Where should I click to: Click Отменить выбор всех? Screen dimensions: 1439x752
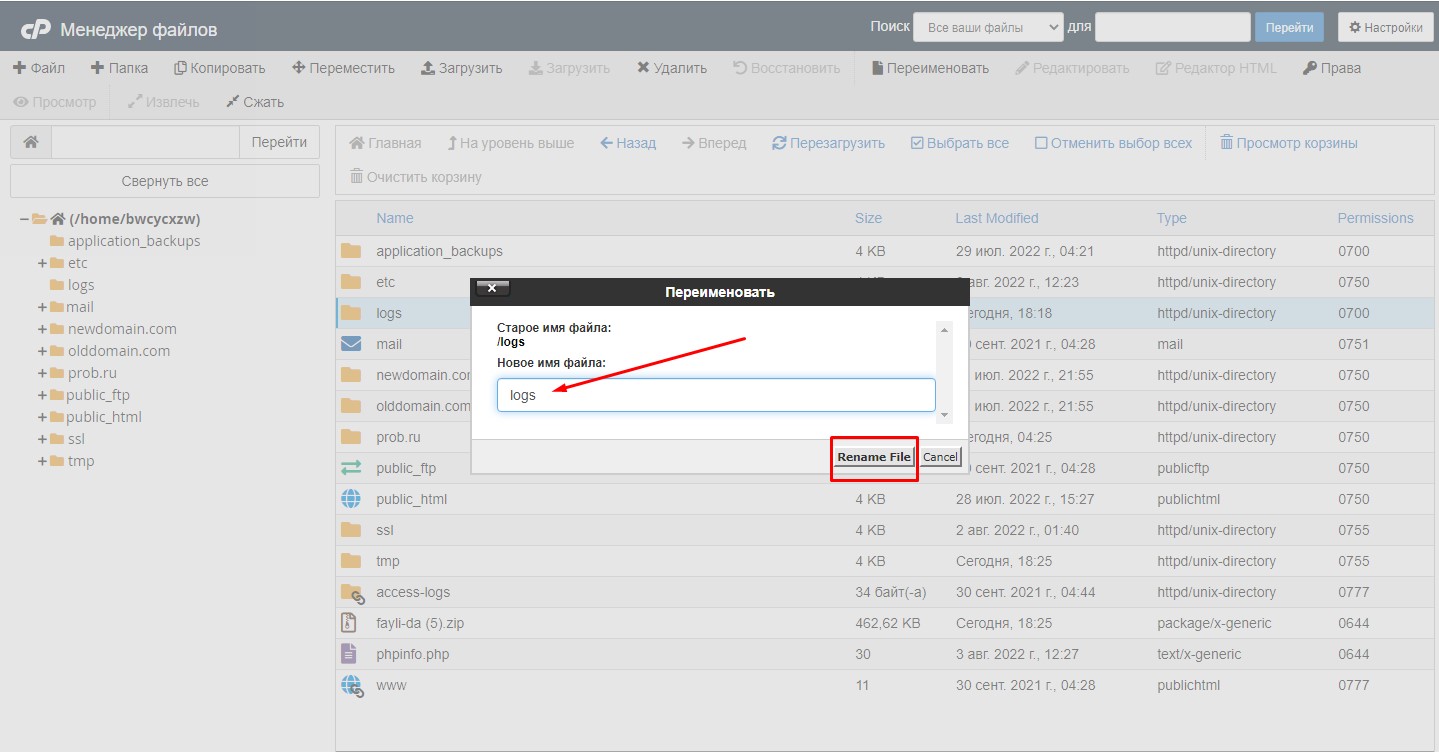(1113, 143)
